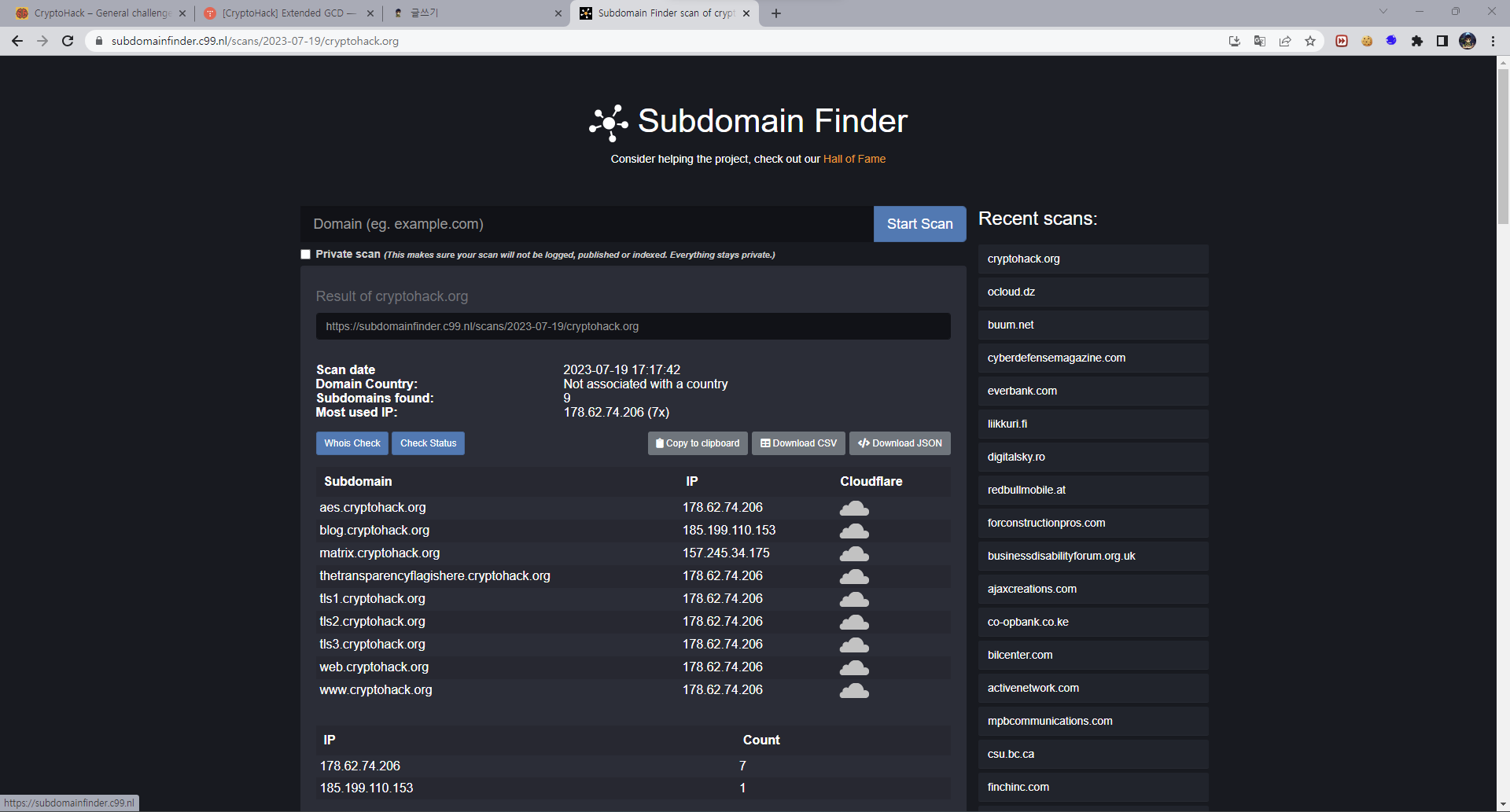Close the 글쓰기 tab
This screenshot has width=1510, height=812.
[558, 13]
